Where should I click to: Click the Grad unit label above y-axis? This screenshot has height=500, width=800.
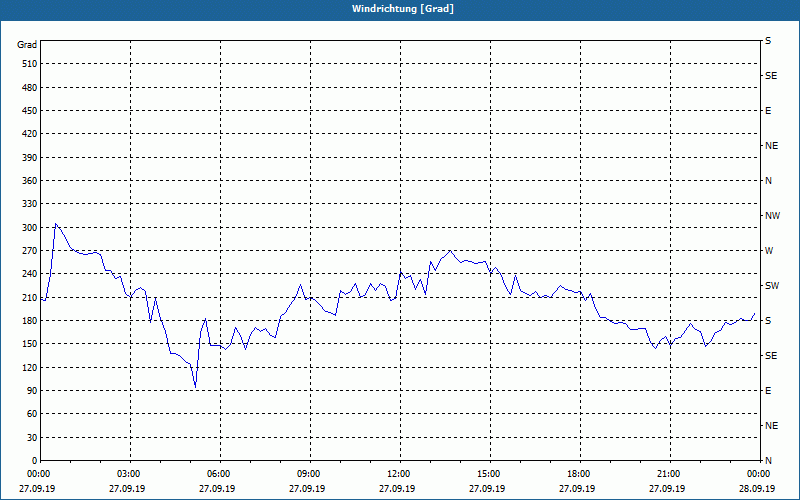click(27, 45)
